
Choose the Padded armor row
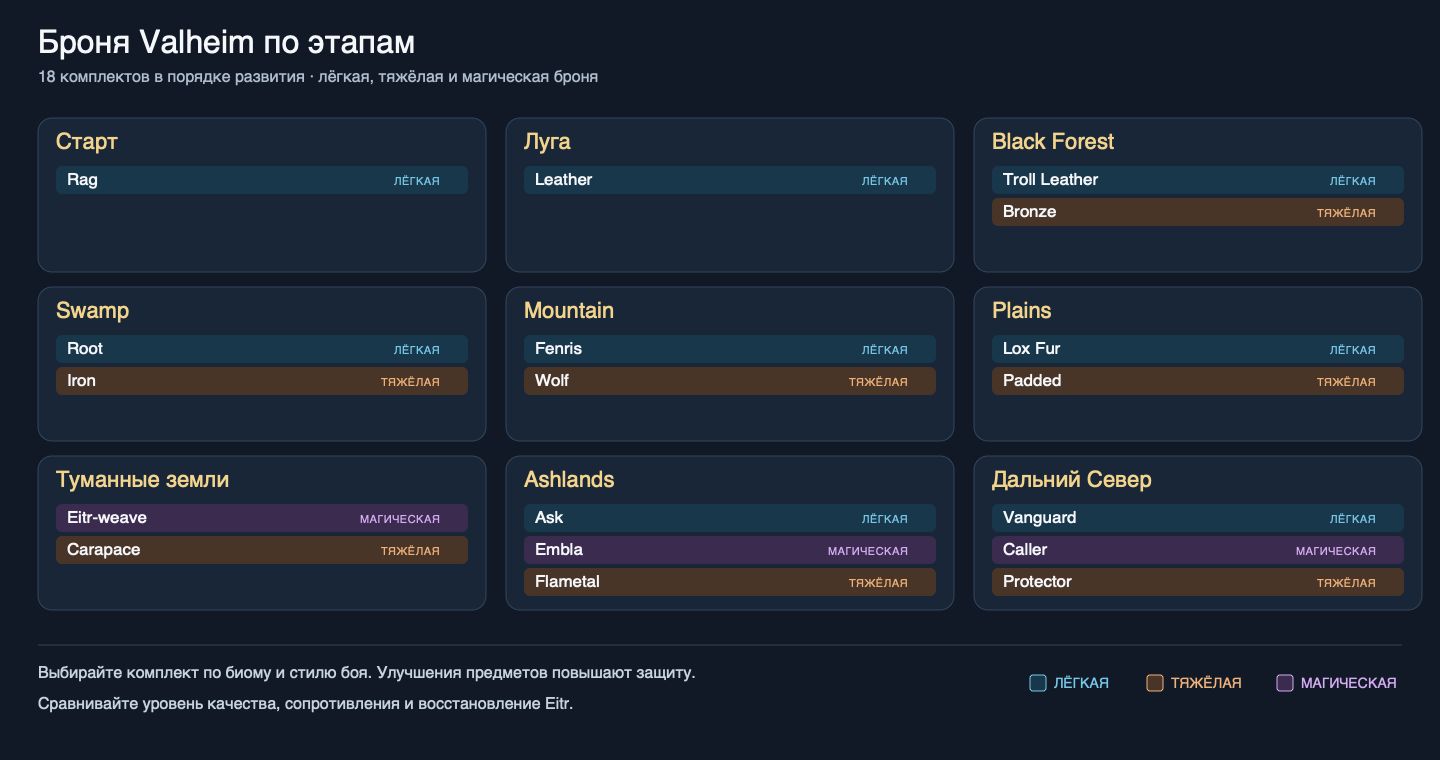point(1198,381)
